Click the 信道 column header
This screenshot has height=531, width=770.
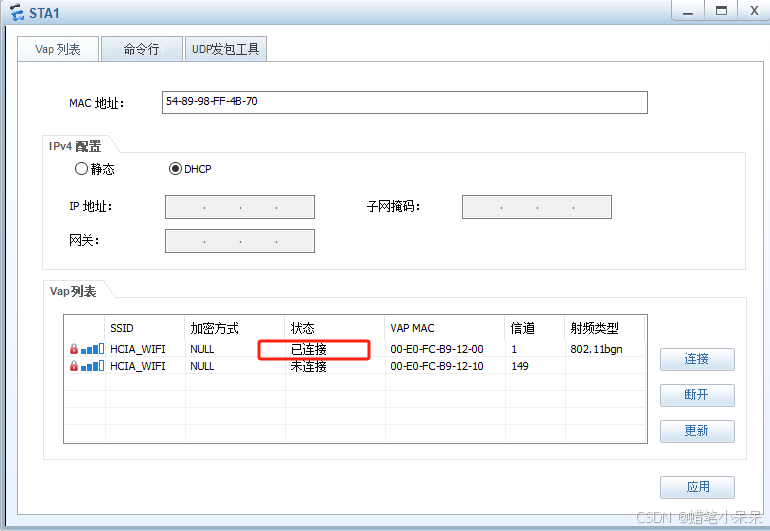click(x=535, y=328)
